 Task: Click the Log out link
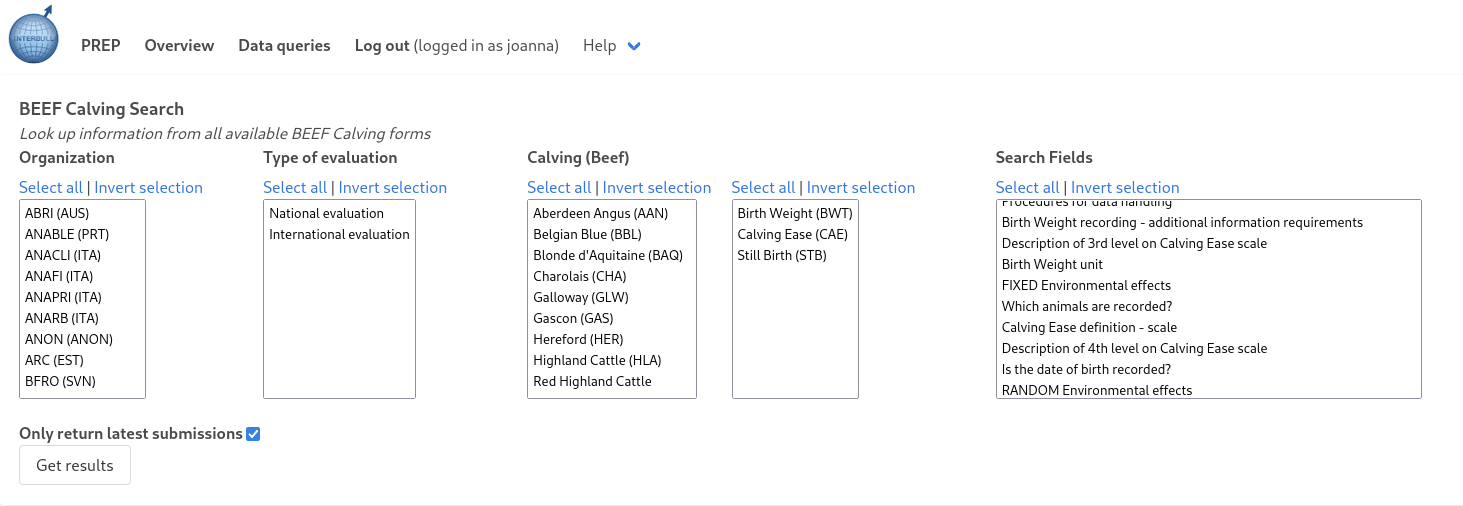(x=382, y=45)
